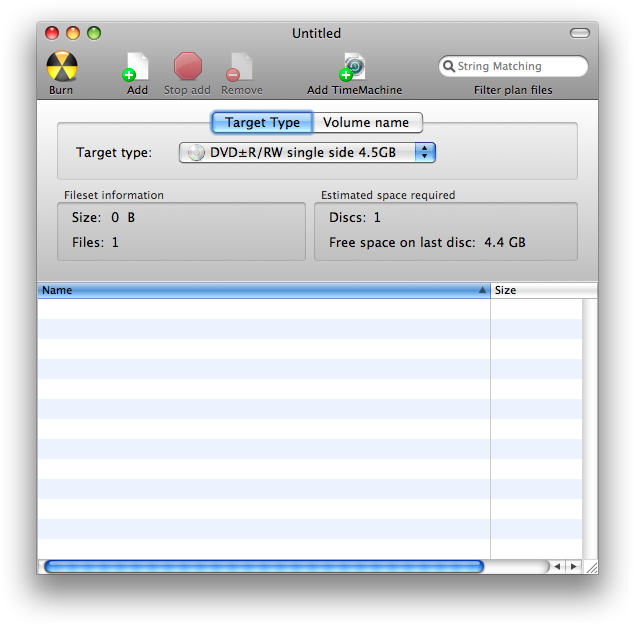Image resolution: width=634 pixels, height=625 pixels.
Task: Click the Remove file icon
Action: [x=240, y=67]
